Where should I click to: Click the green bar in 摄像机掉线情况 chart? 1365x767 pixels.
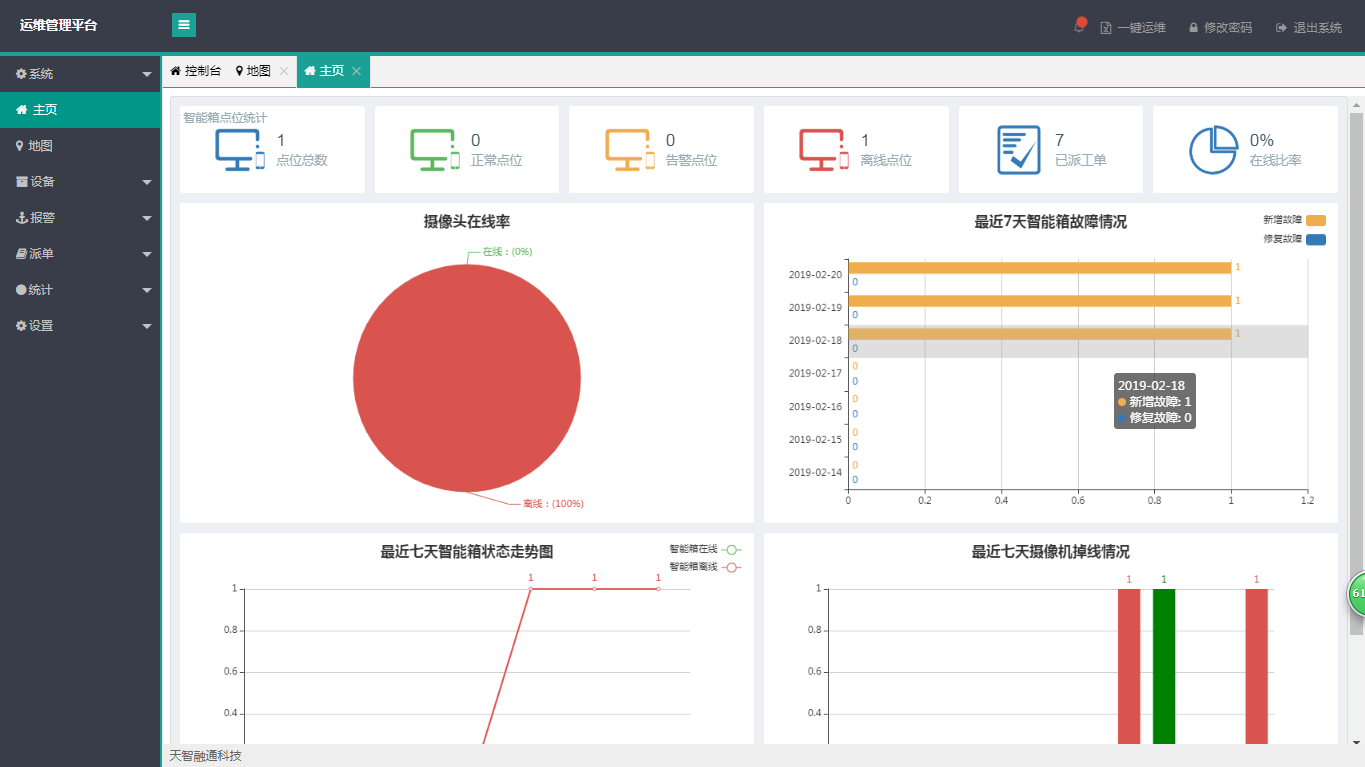click(1164, 666)
